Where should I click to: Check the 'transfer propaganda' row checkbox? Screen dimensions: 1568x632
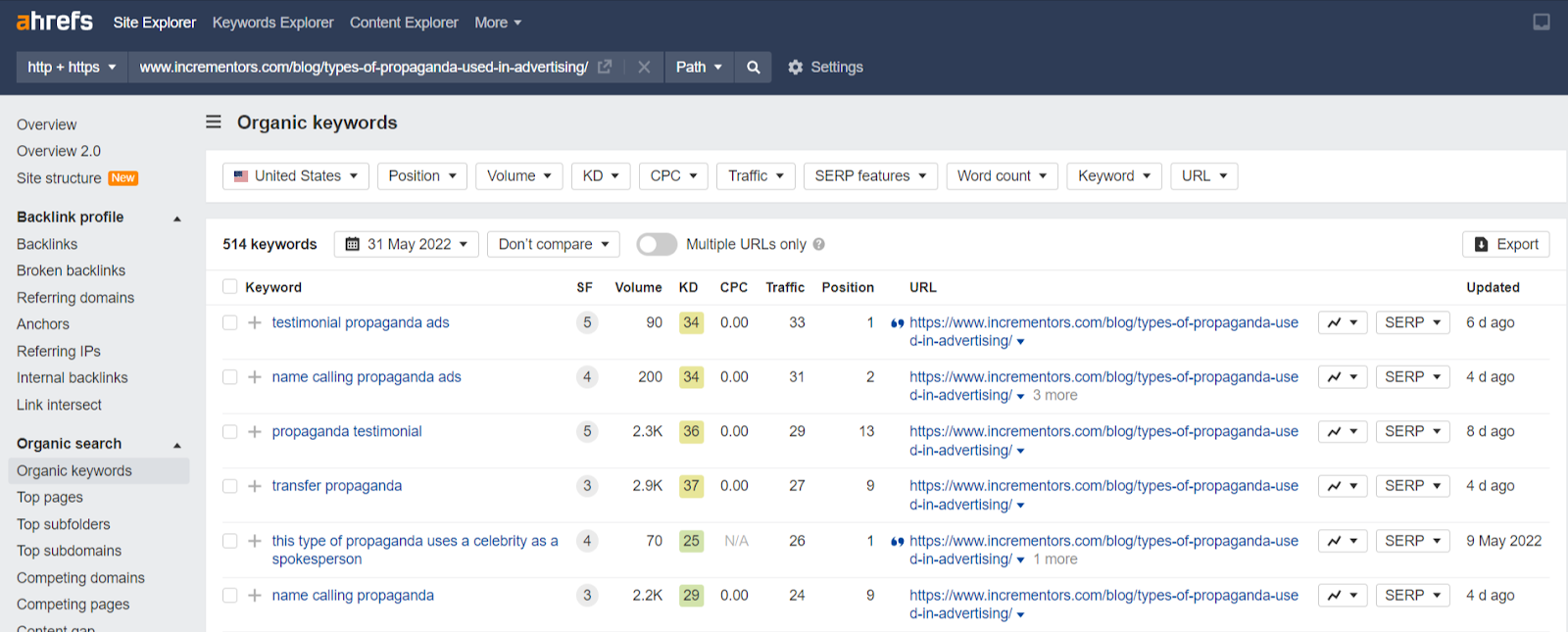[x=230, y=486]
